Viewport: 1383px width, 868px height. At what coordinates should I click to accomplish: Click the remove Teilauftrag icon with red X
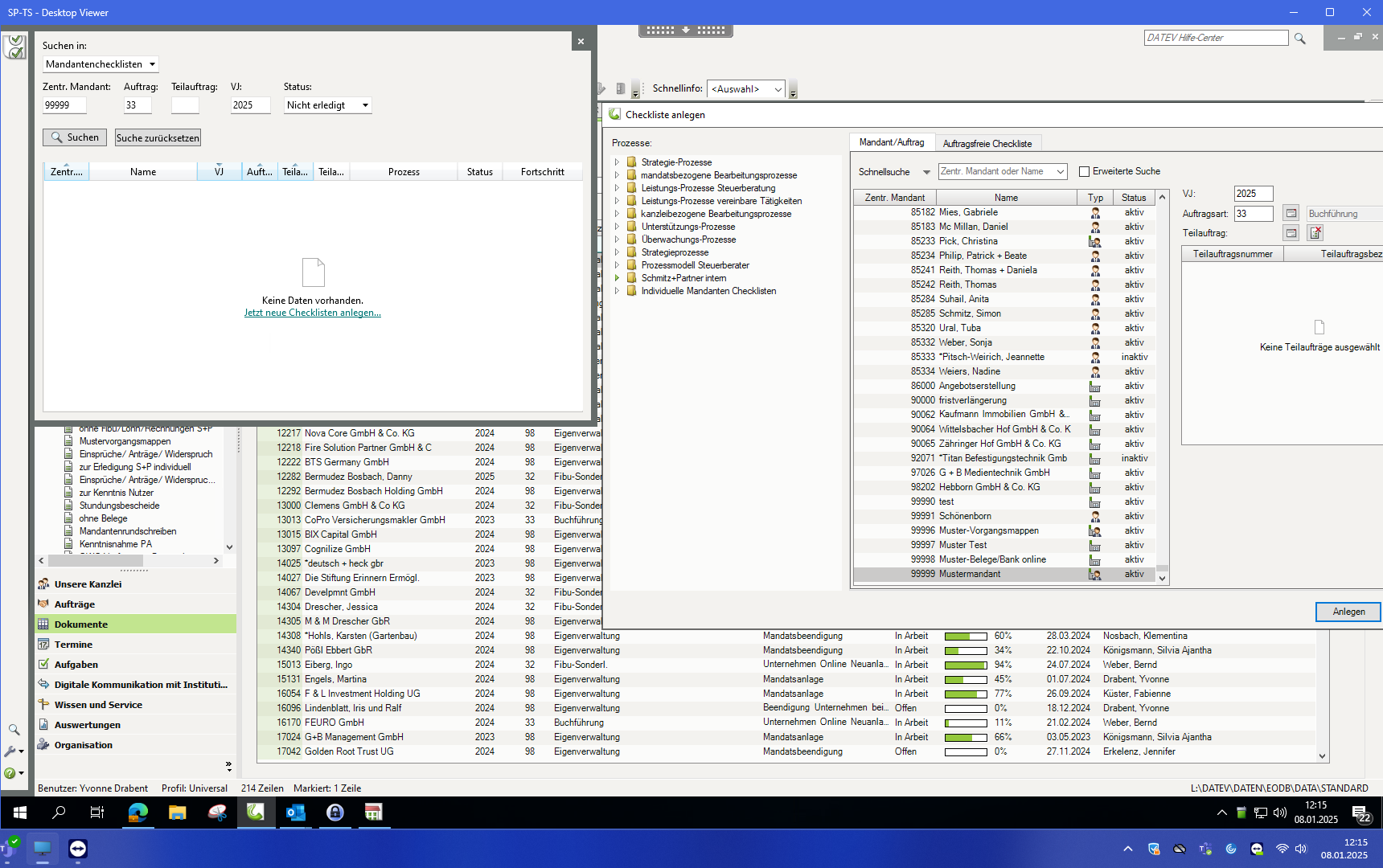click(1315, 233)
